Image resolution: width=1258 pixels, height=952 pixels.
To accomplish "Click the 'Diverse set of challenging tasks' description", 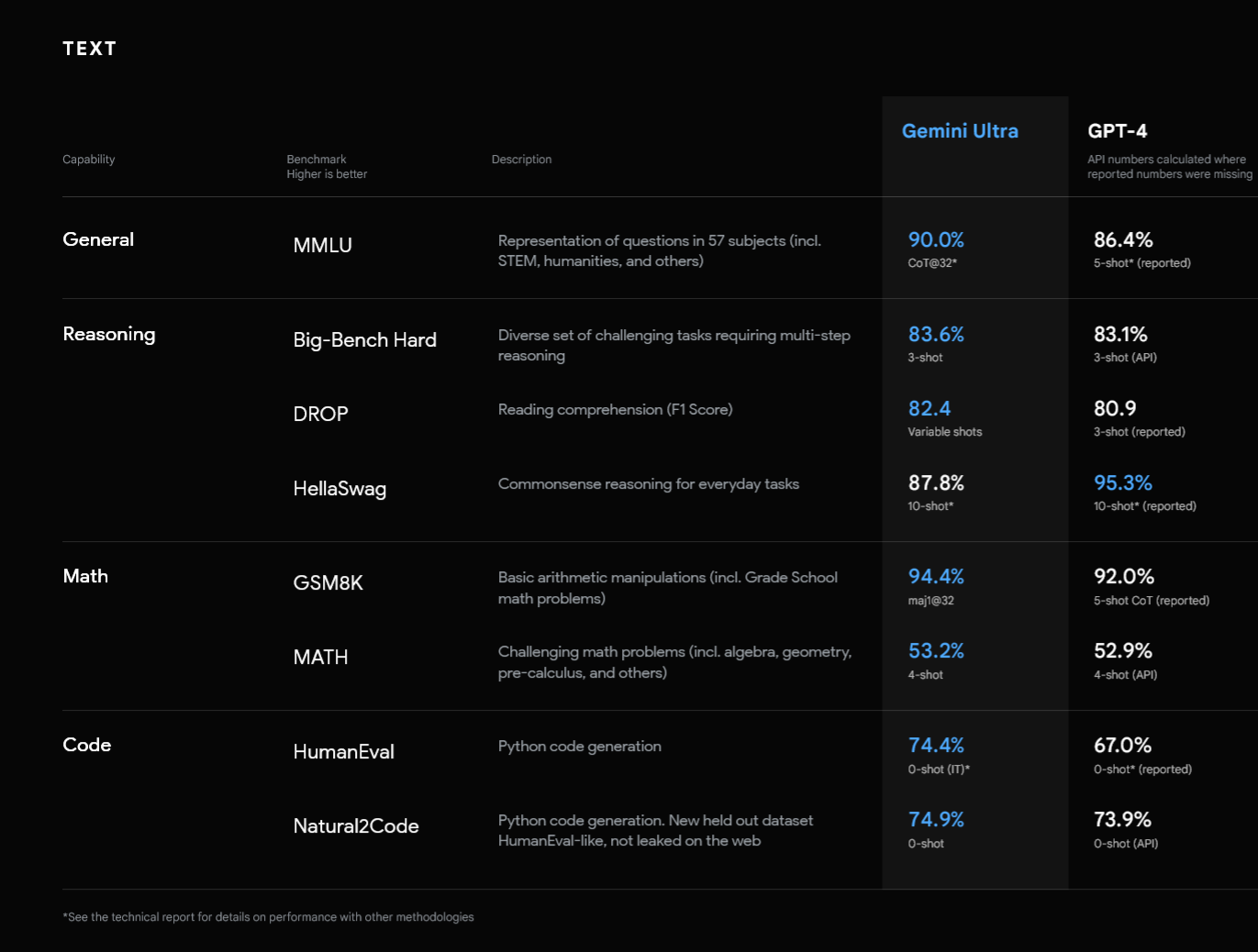I will point(674,346).
